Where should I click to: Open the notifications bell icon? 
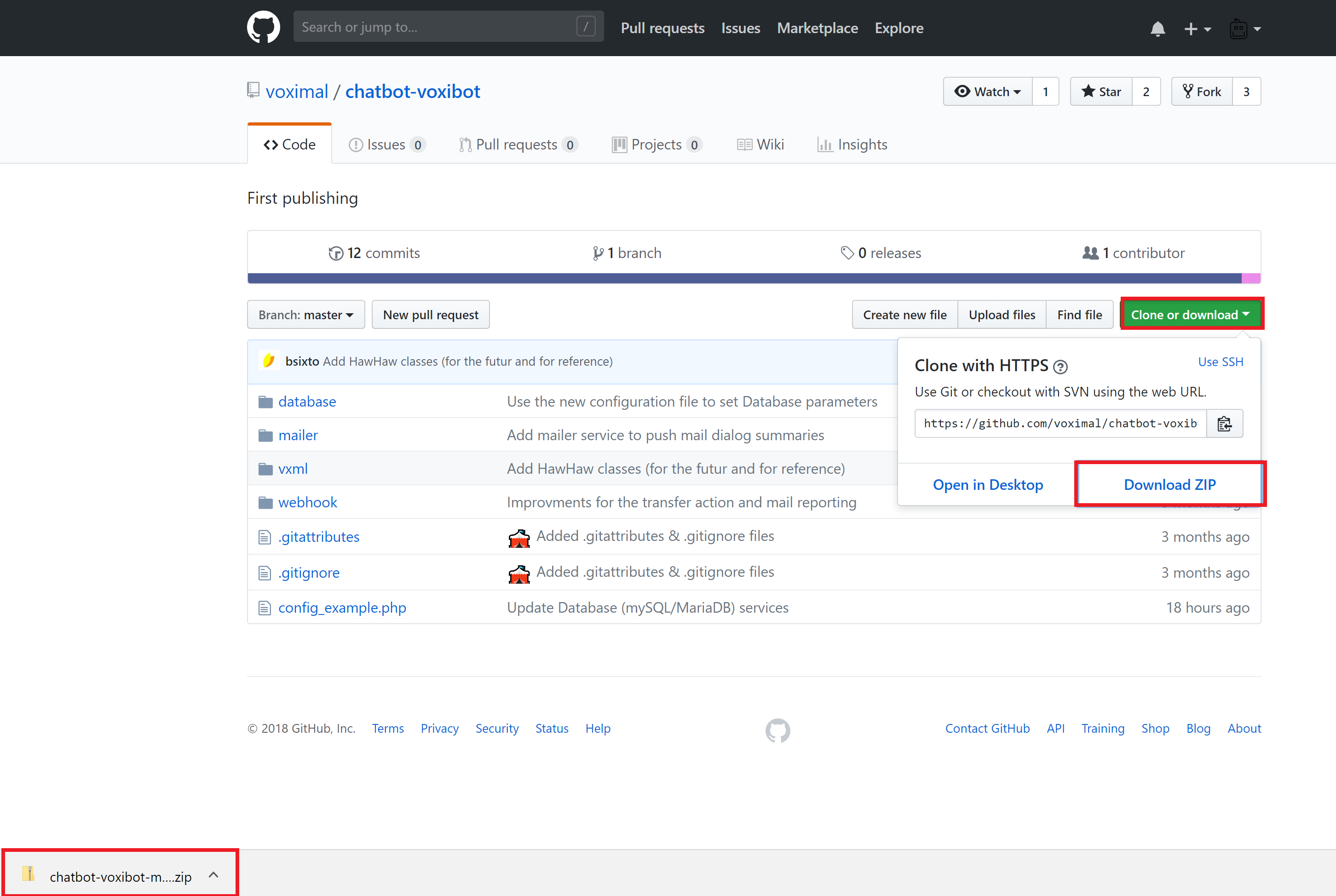point(1157,29)
